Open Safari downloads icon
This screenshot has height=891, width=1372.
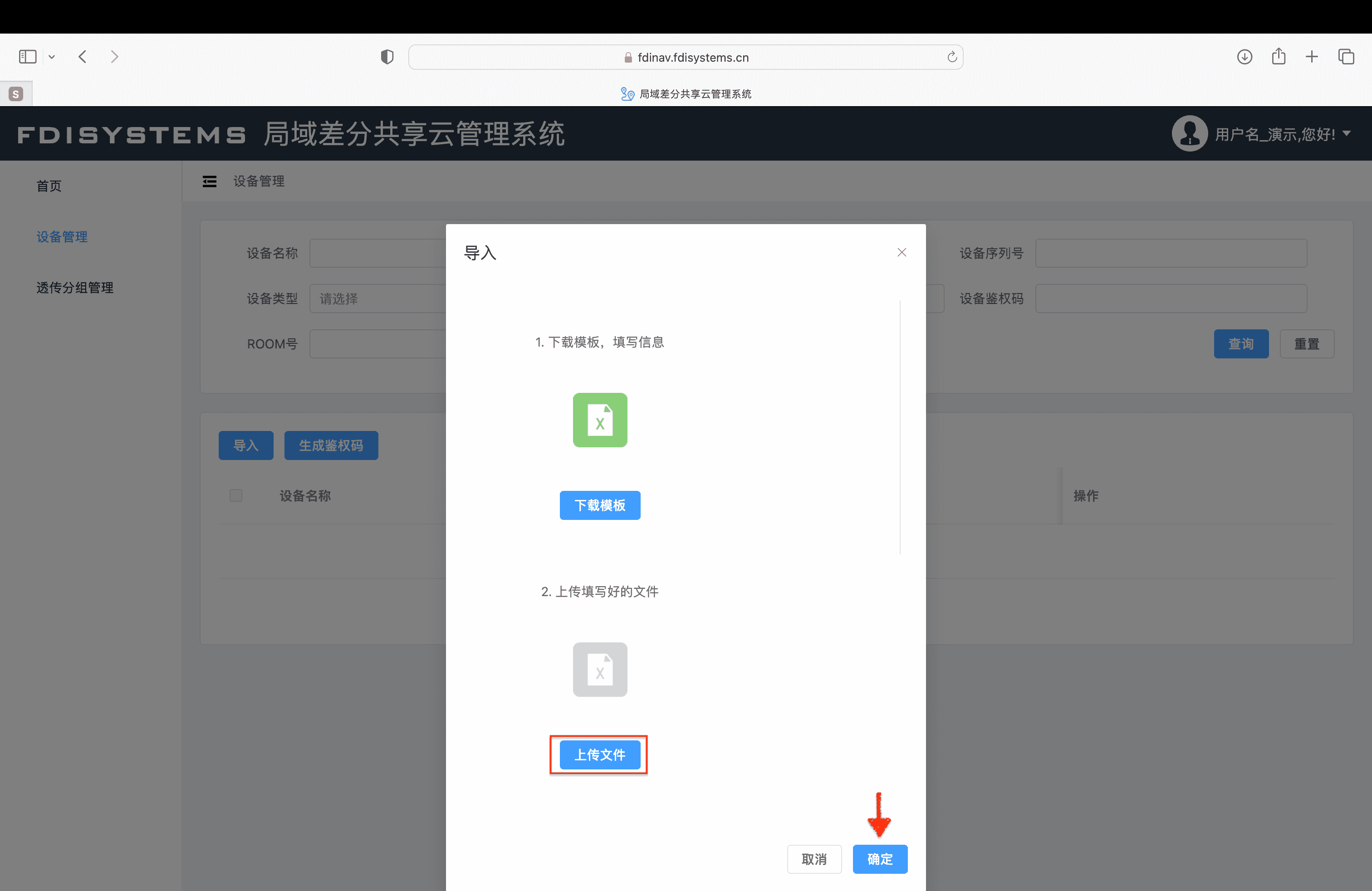click(x=1244, y=56)
